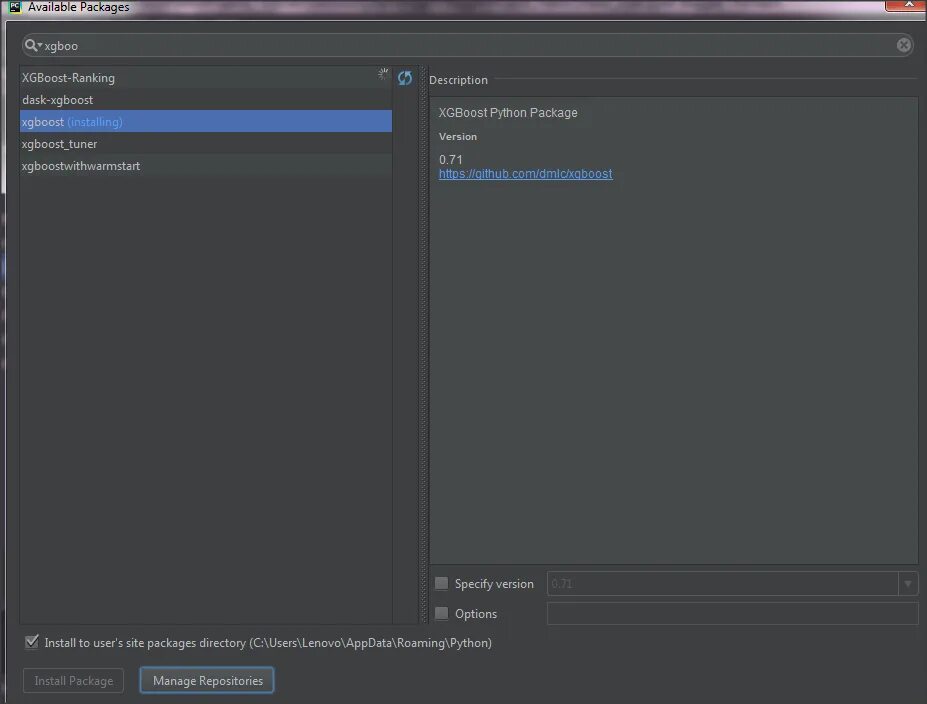Click the PyCharm window title icon
This screenshot has height=704, width=927.
point(15,7)
